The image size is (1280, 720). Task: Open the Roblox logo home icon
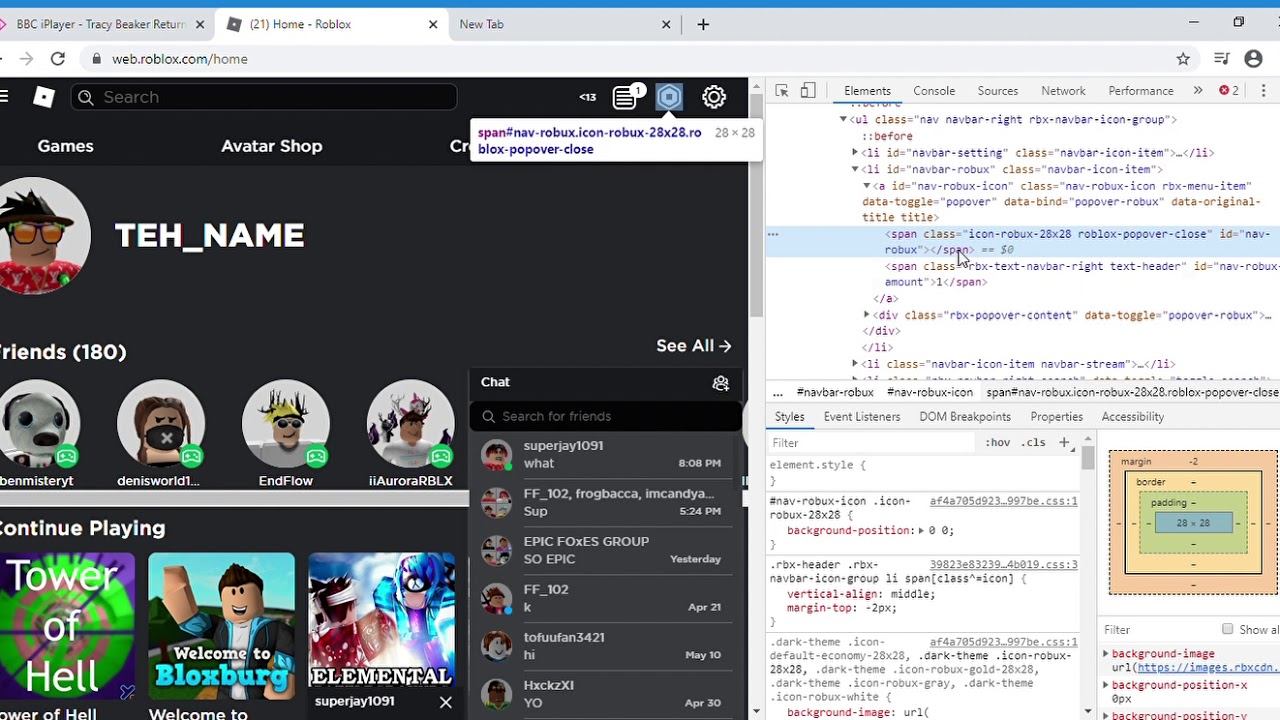pos(43,96)
